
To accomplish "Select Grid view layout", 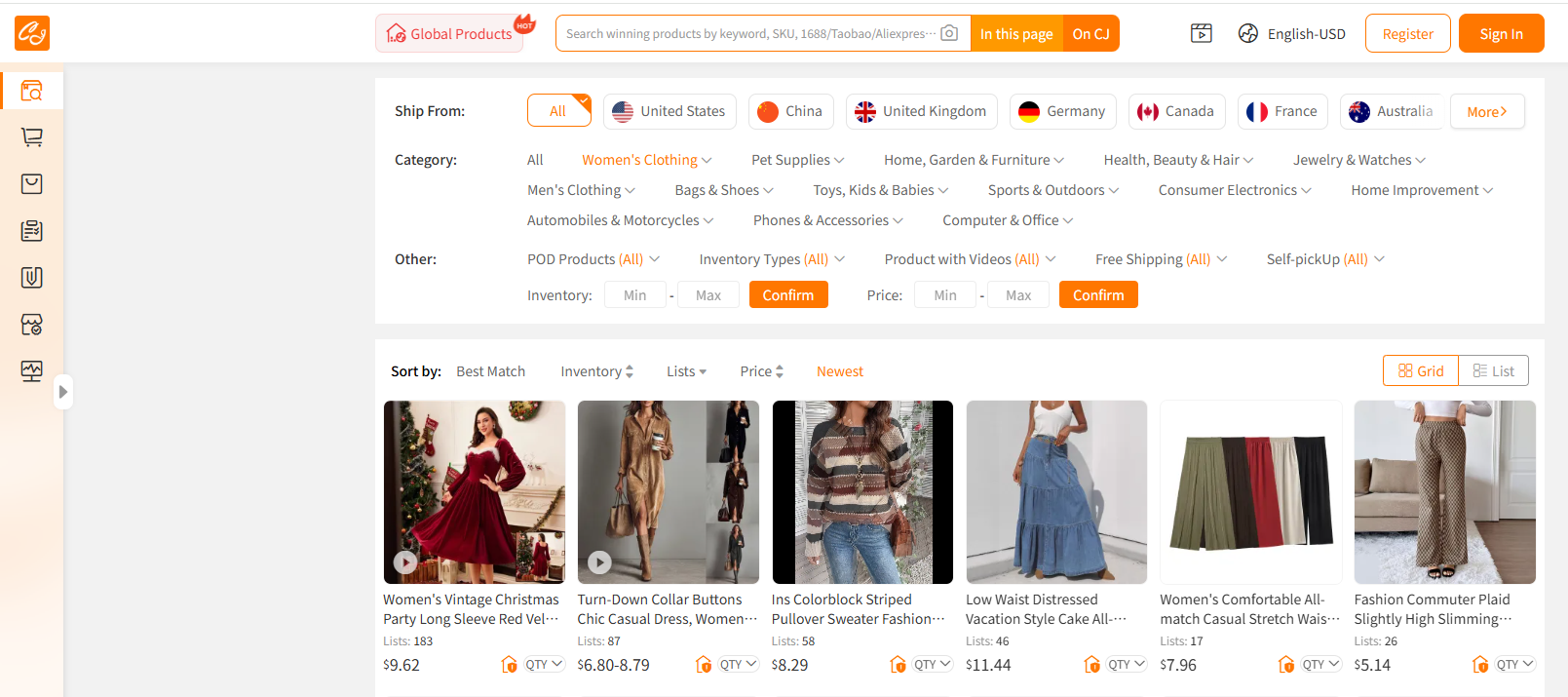I will click(x=1421, y=371).
